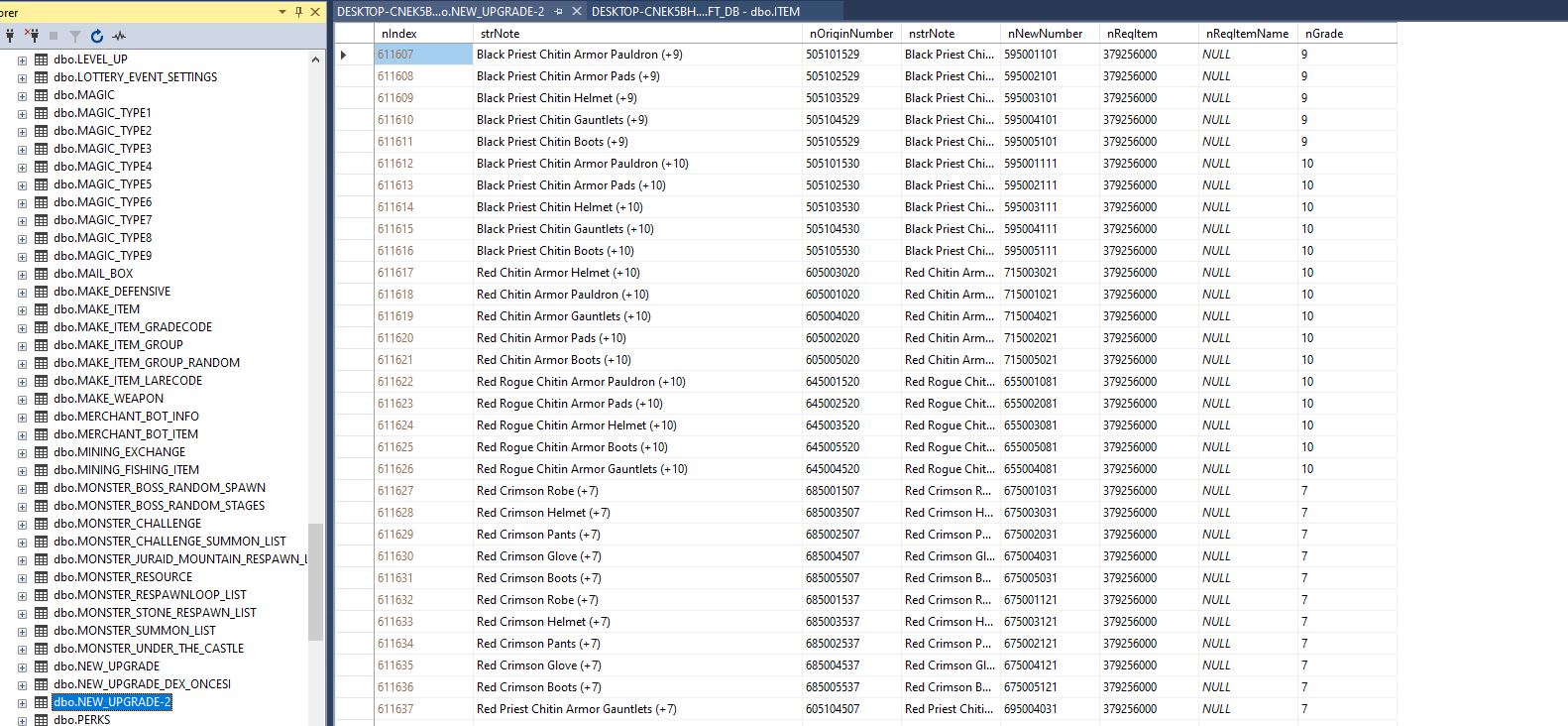Toggle auto-hide pin on Object Explorer panel
The width and height of the screenshot is (1568, 726).
pyautogui.click(x=299, y=12)
